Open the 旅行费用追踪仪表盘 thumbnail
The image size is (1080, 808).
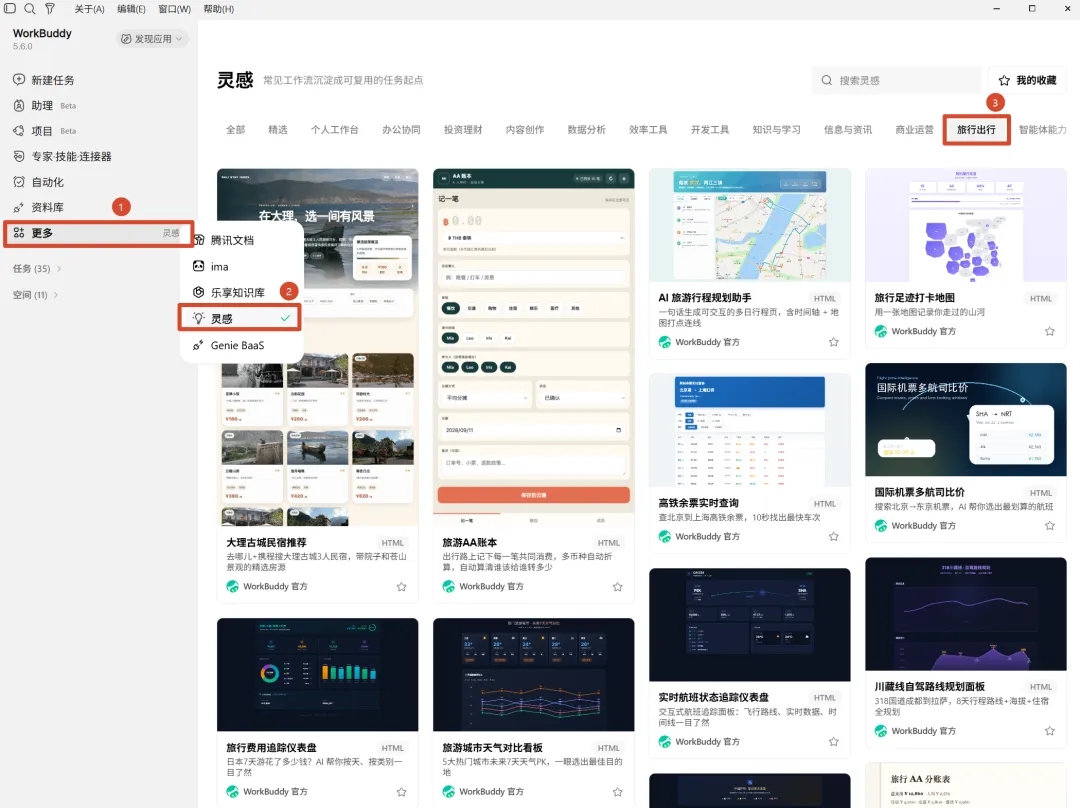[x=318, y=674]
